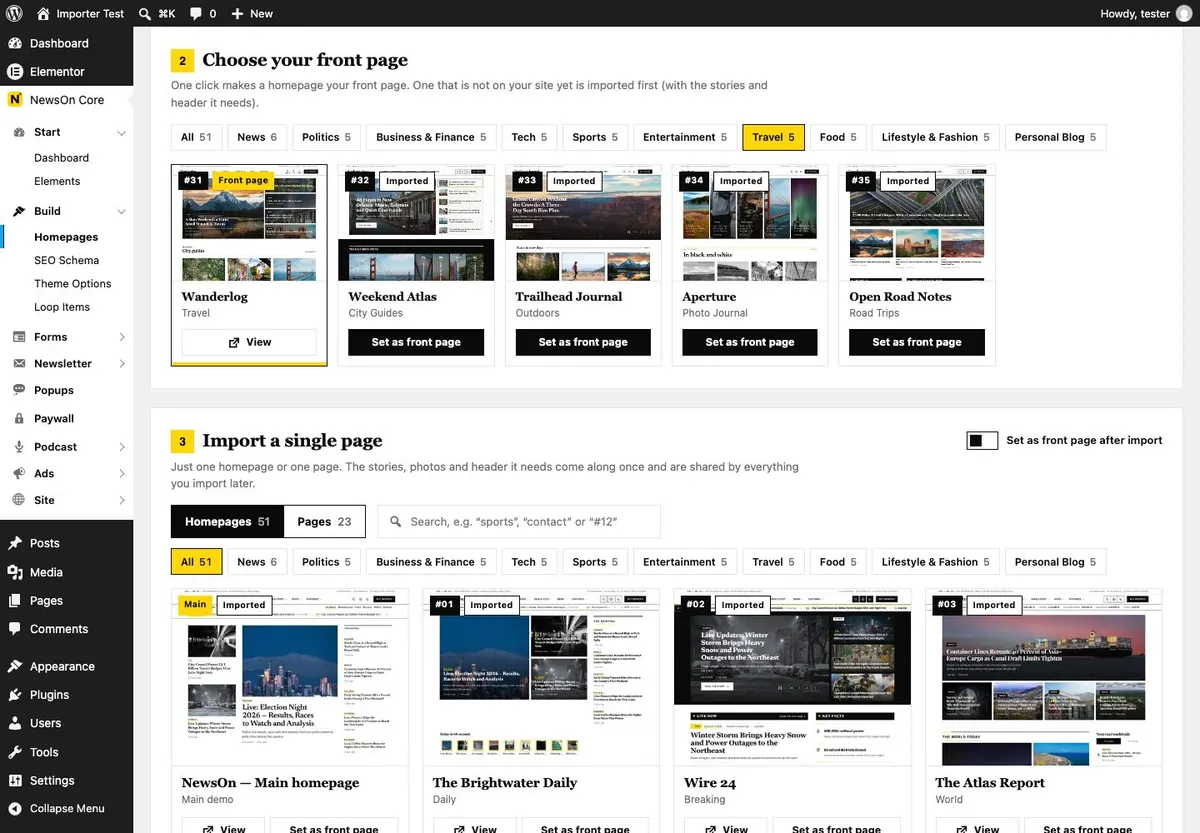Select Sports 5 filter in Import a single page
Screen dimensions: 1200x833
(596, 562)
